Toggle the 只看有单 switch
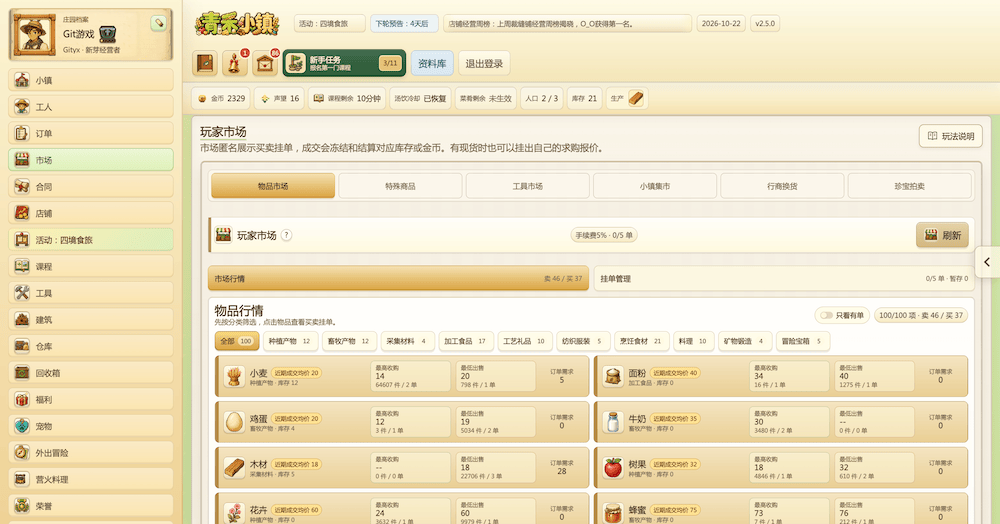 (827, 315)
